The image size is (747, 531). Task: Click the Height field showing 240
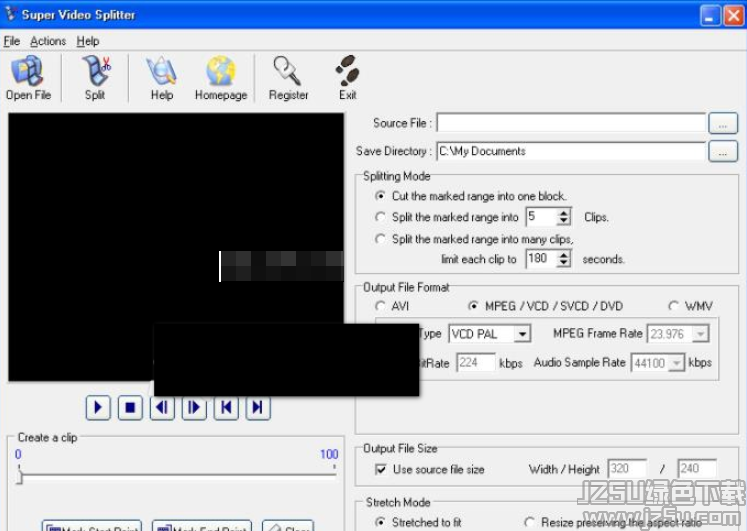697,469
